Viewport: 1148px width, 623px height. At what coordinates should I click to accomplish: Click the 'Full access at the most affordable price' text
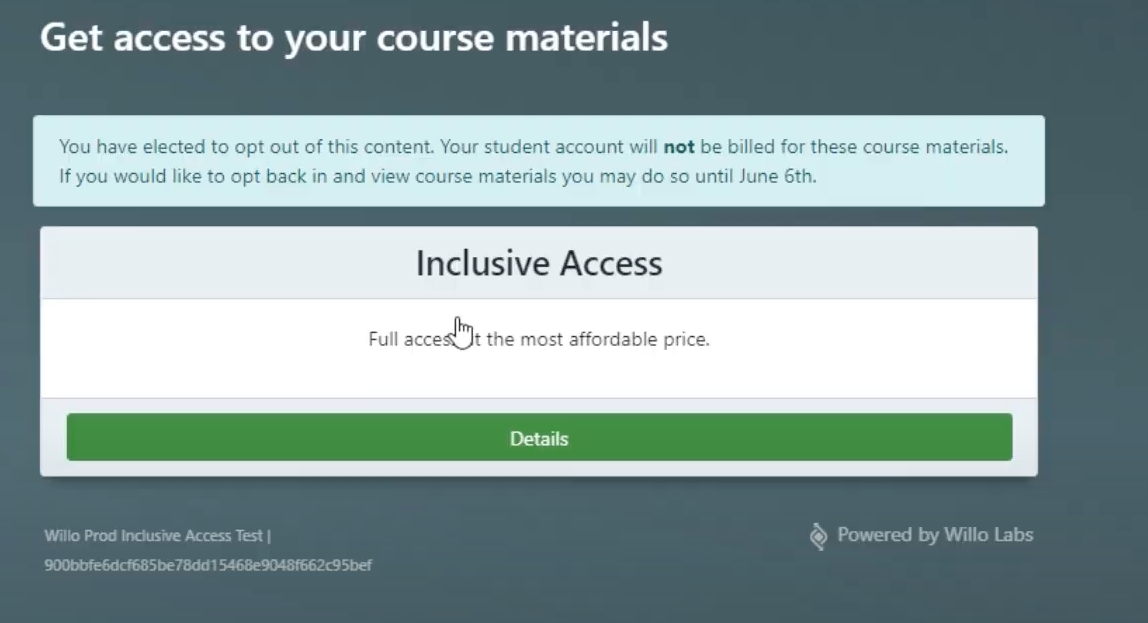coord(539,339)
